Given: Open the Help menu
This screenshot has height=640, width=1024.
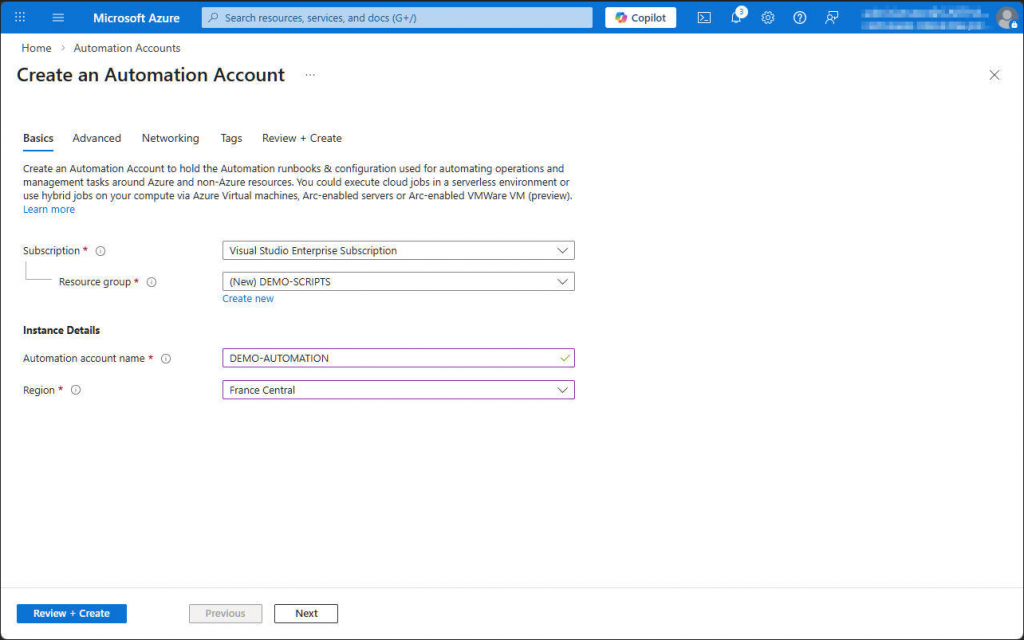Looking at the screenshot, I should click(x=800, y=17).
